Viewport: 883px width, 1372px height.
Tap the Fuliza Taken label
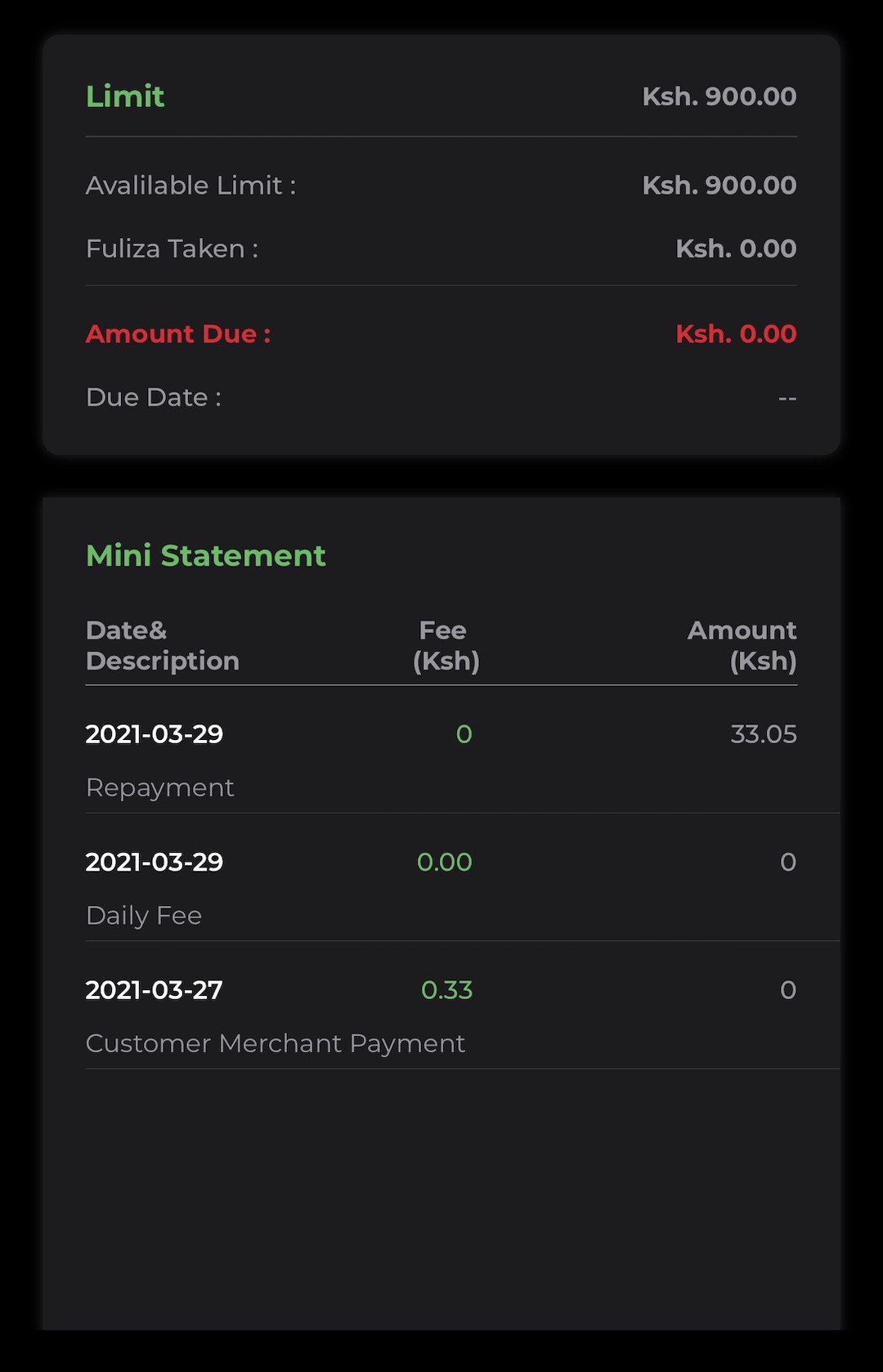pyautogui.click(x=172, y=249)
